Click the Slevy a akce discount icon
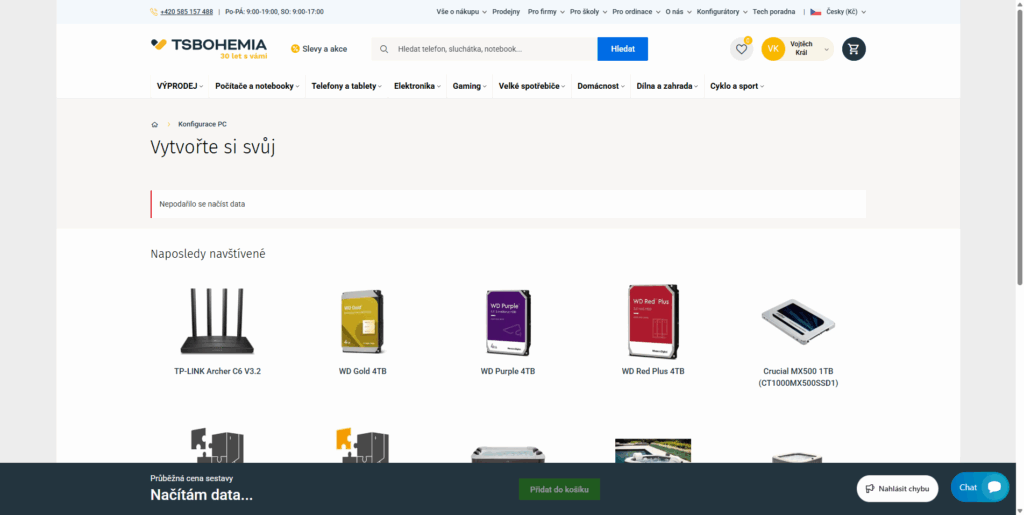Screen dimensions: 1024x515 point(295,49)
